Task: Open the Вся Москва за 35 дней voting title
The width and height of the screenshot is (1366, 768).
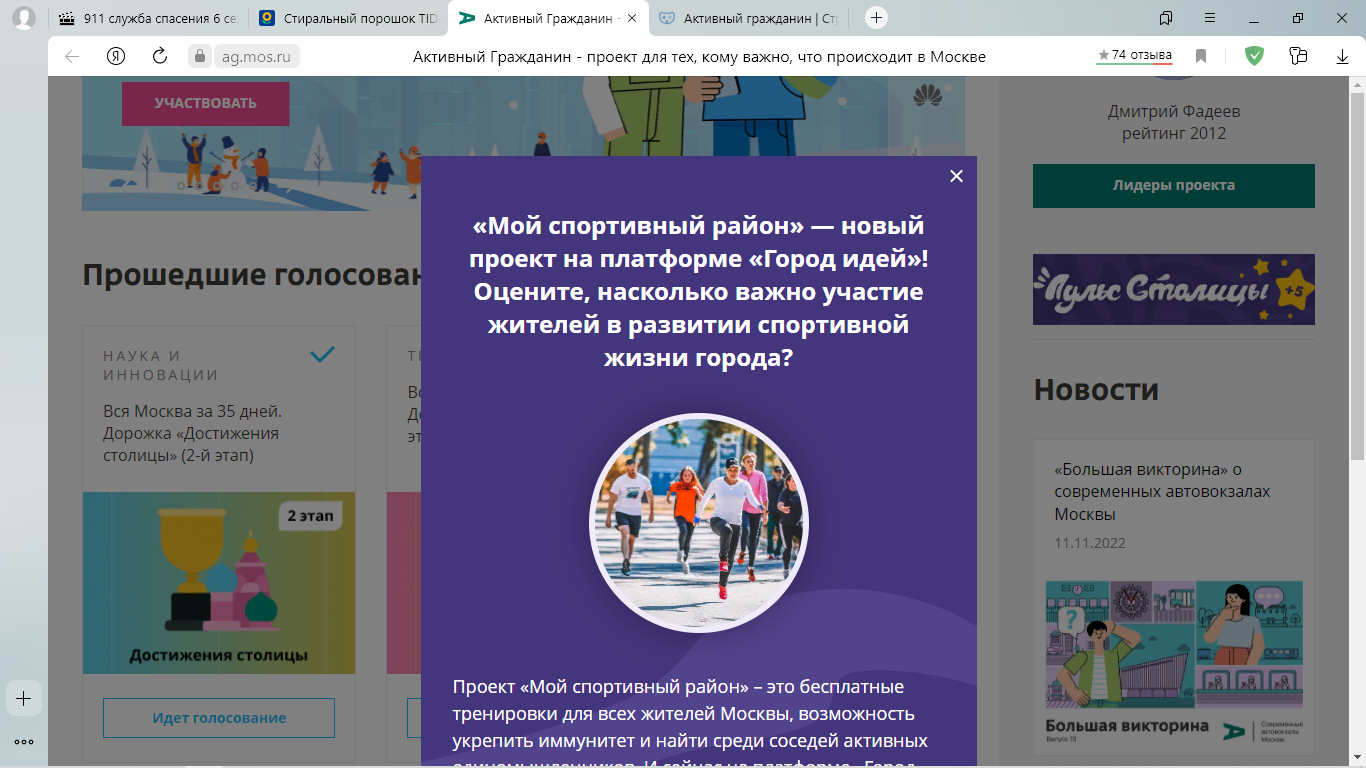Action: click(193, 433)
